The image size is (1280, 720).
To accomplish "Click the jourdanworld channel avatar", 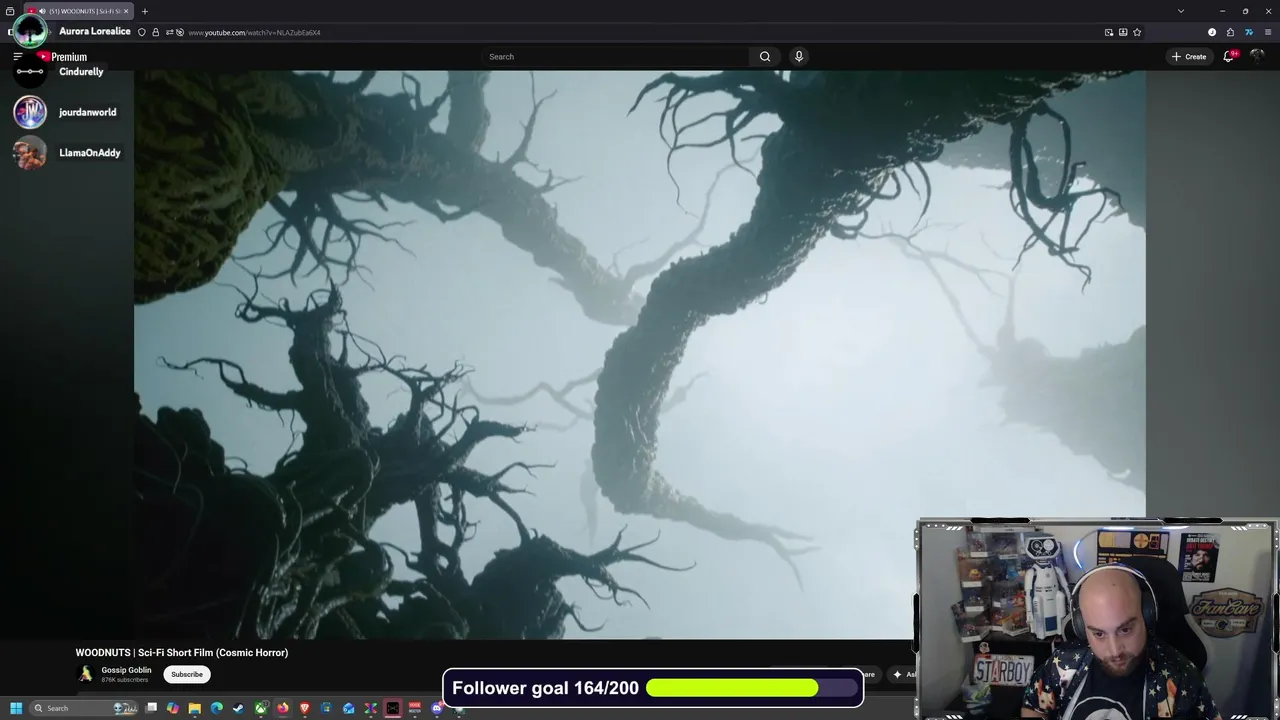I will (x=30, y=112).
